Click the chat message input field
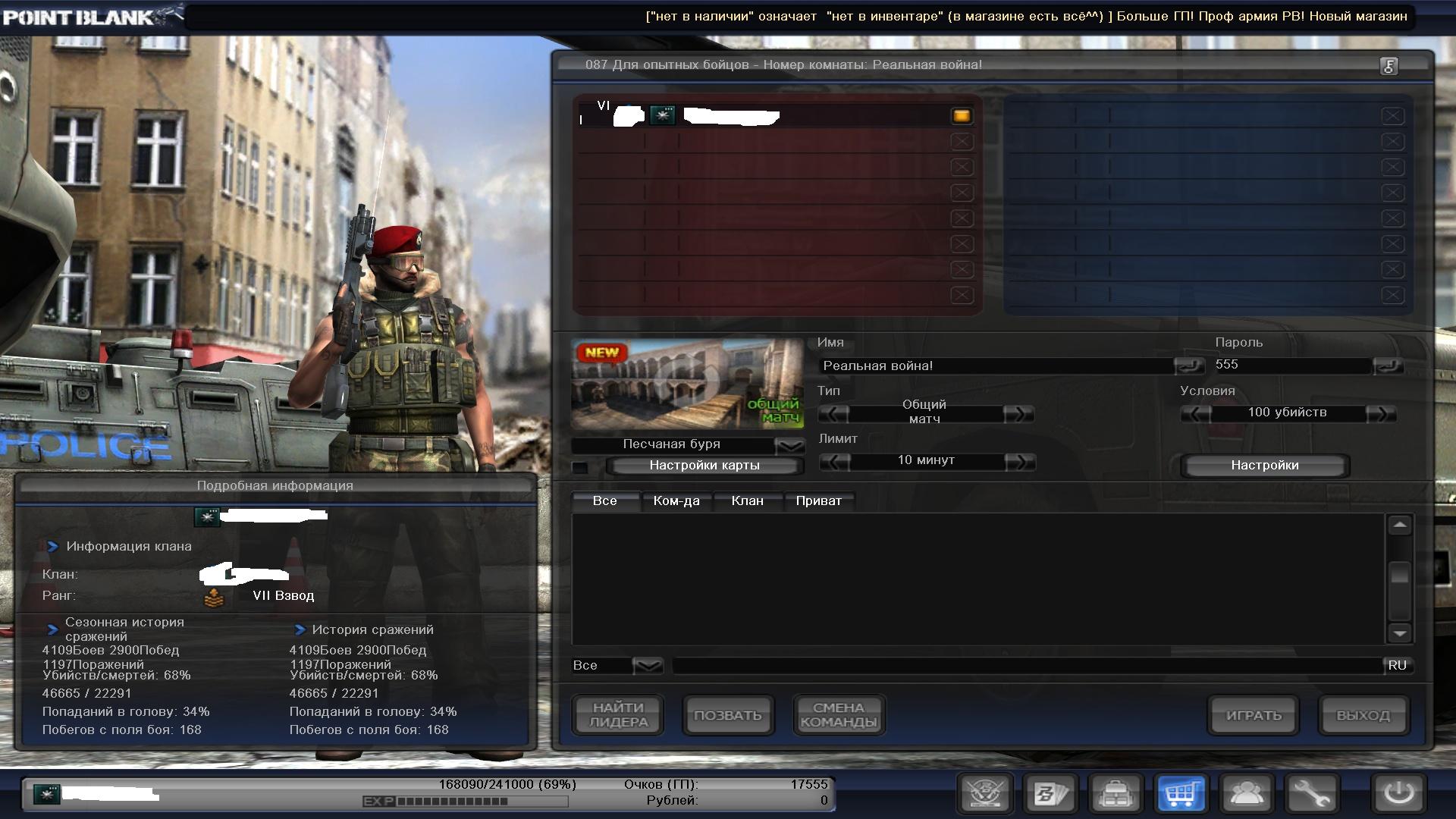Screen dimensions: 1456x819 tap(1027, 666)
